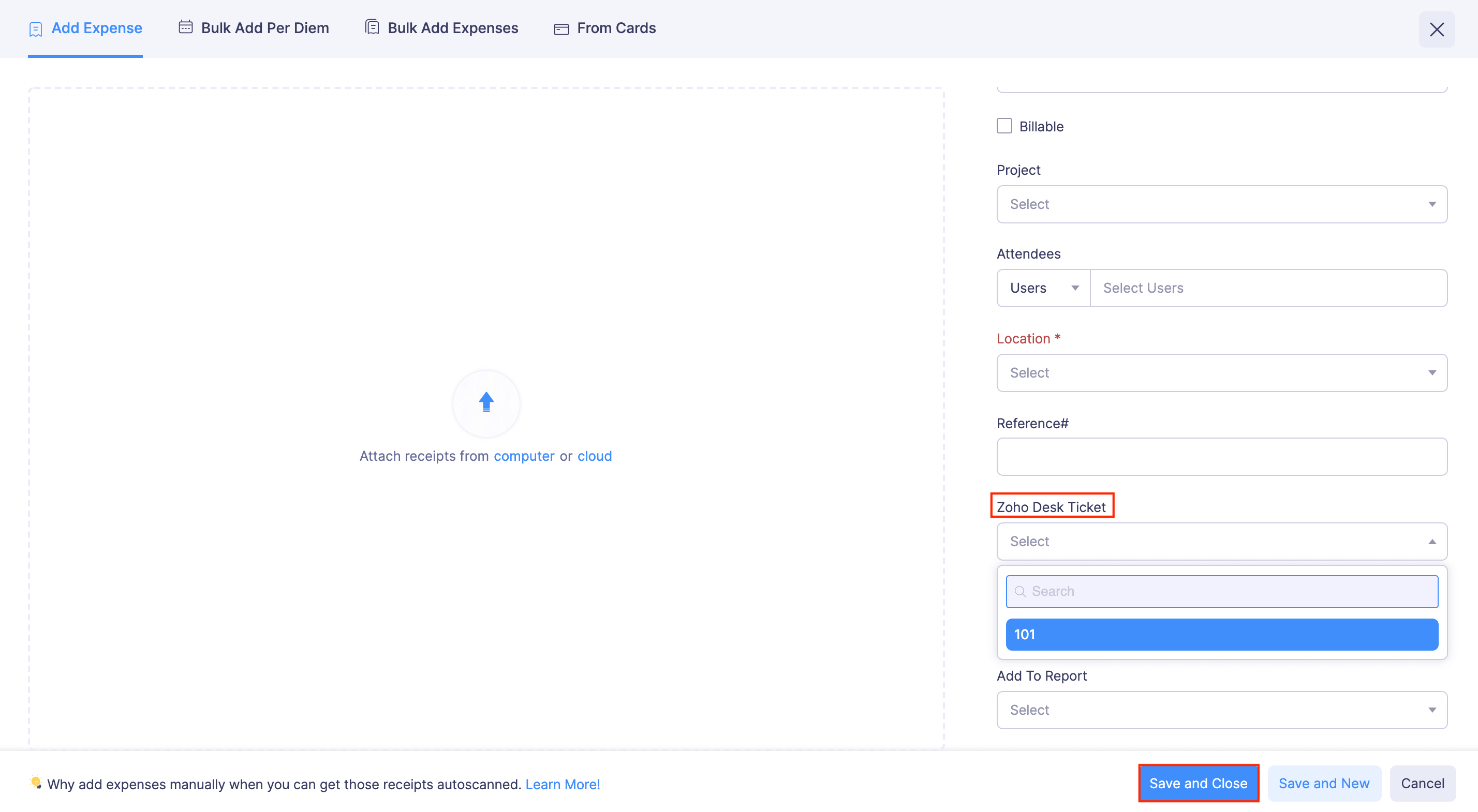Select ticket 101 from the list
Image resolution: width=1478 pixels, height=812 pixels.
click(1221, 634)
